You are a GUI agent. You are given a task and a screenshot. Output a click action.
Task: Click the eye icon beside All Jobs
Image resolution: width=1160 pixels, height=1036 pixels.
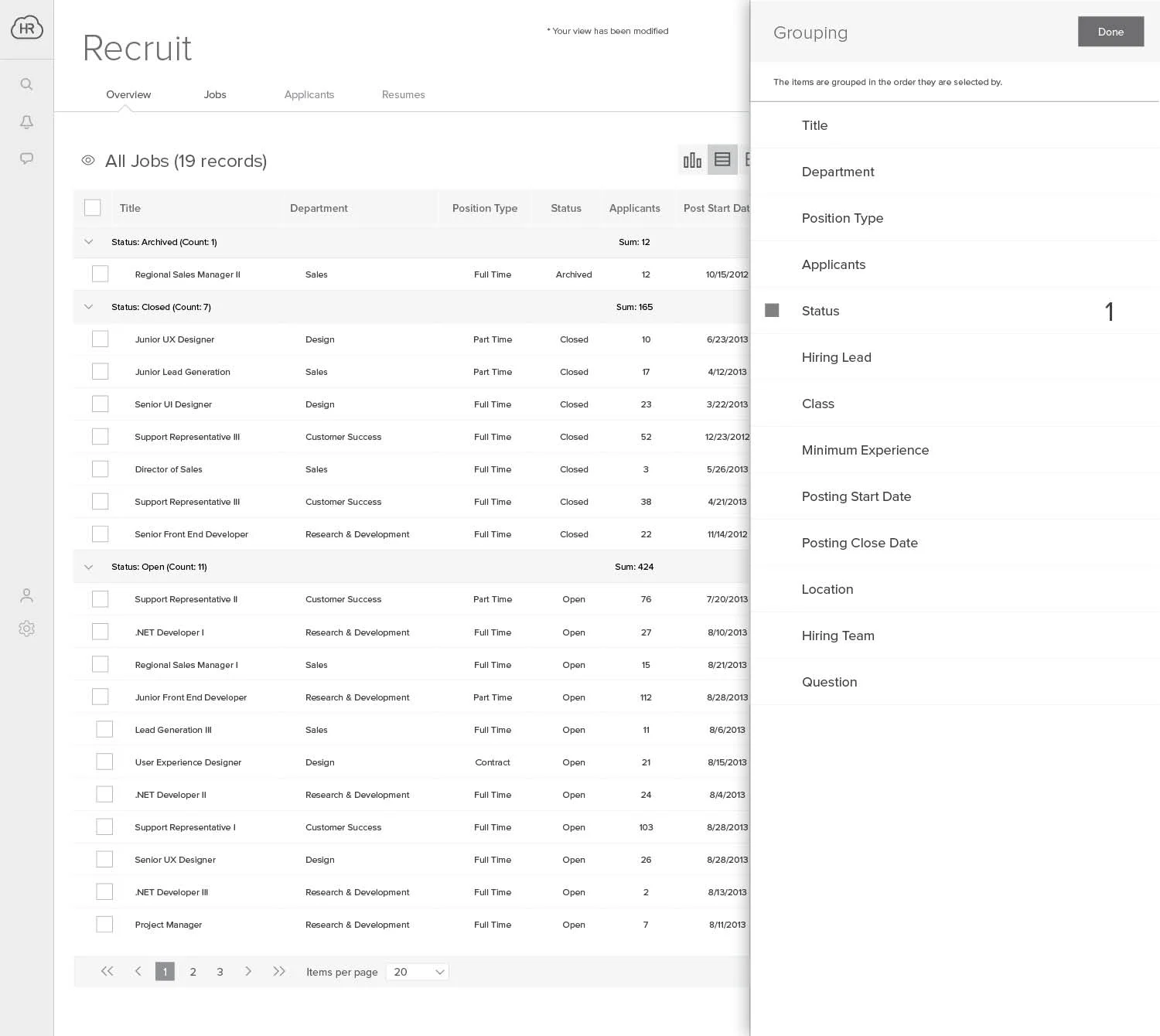click(88, 160)
